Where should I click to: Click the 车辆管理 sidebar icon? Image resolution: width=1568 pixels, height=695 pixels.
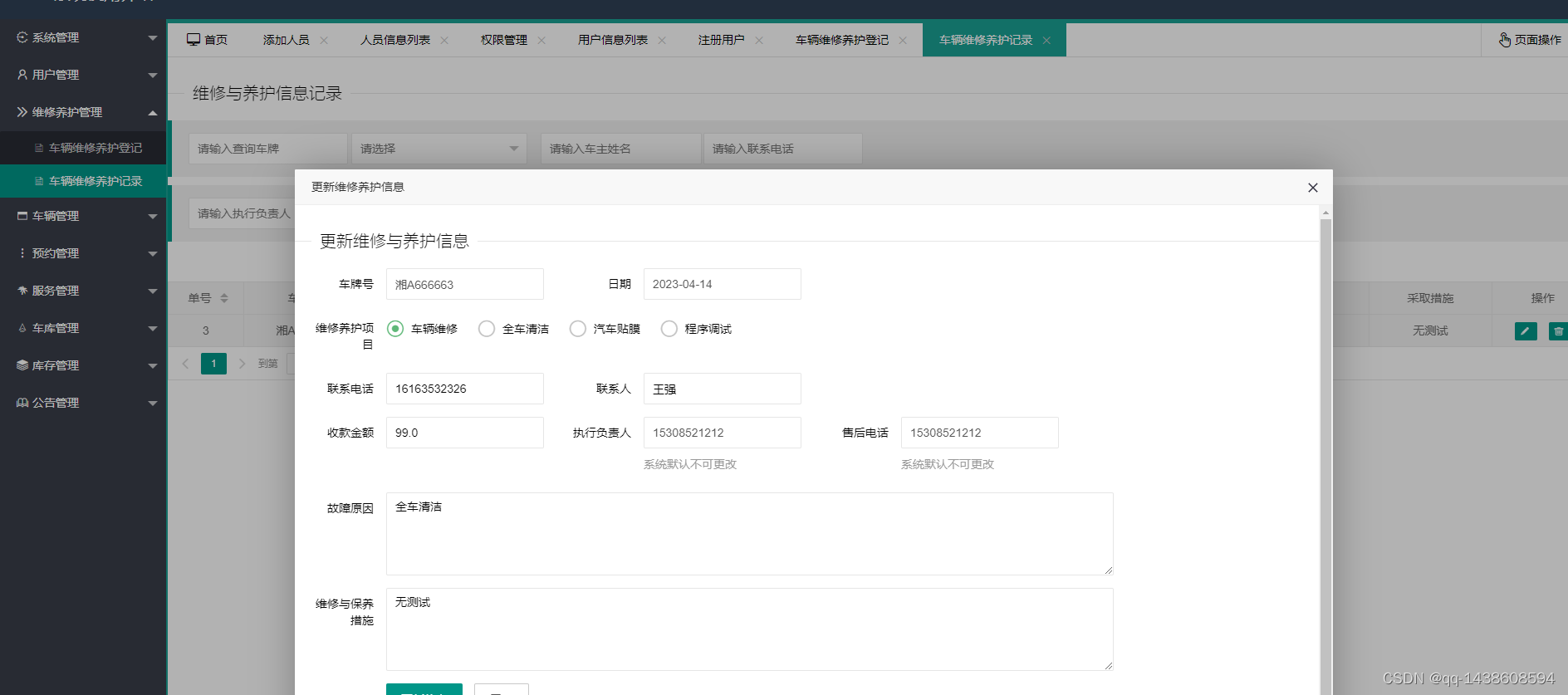(x=22, y=216)
